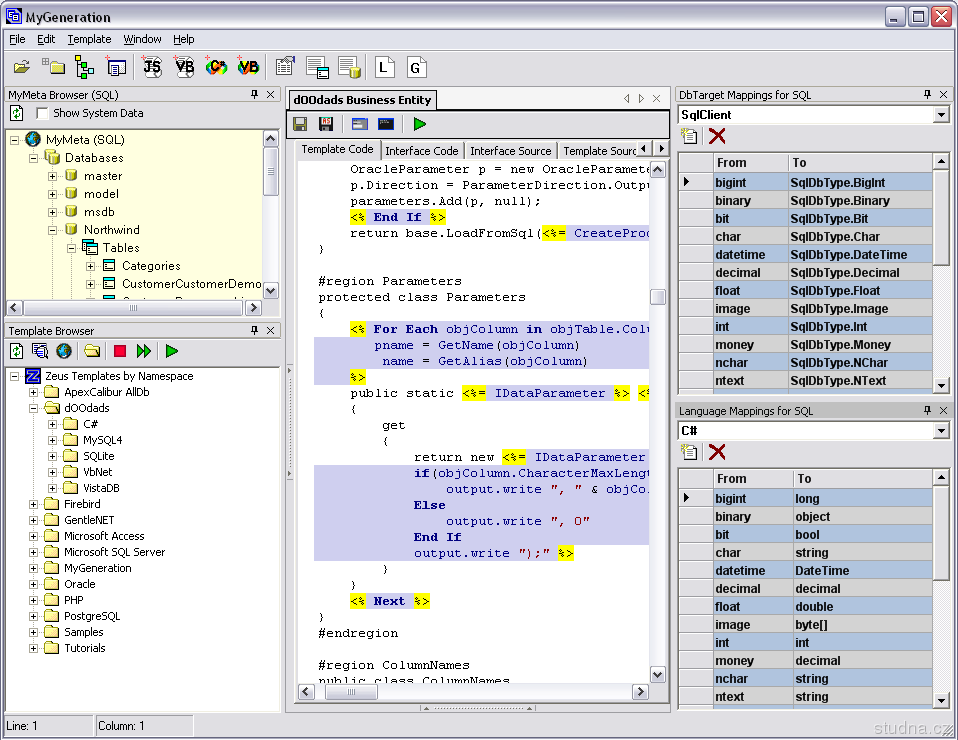The width and height of the screenshot is (958, 740).
Task: Enable the Show System Data checkbox
Action: (x=42, y=114)
